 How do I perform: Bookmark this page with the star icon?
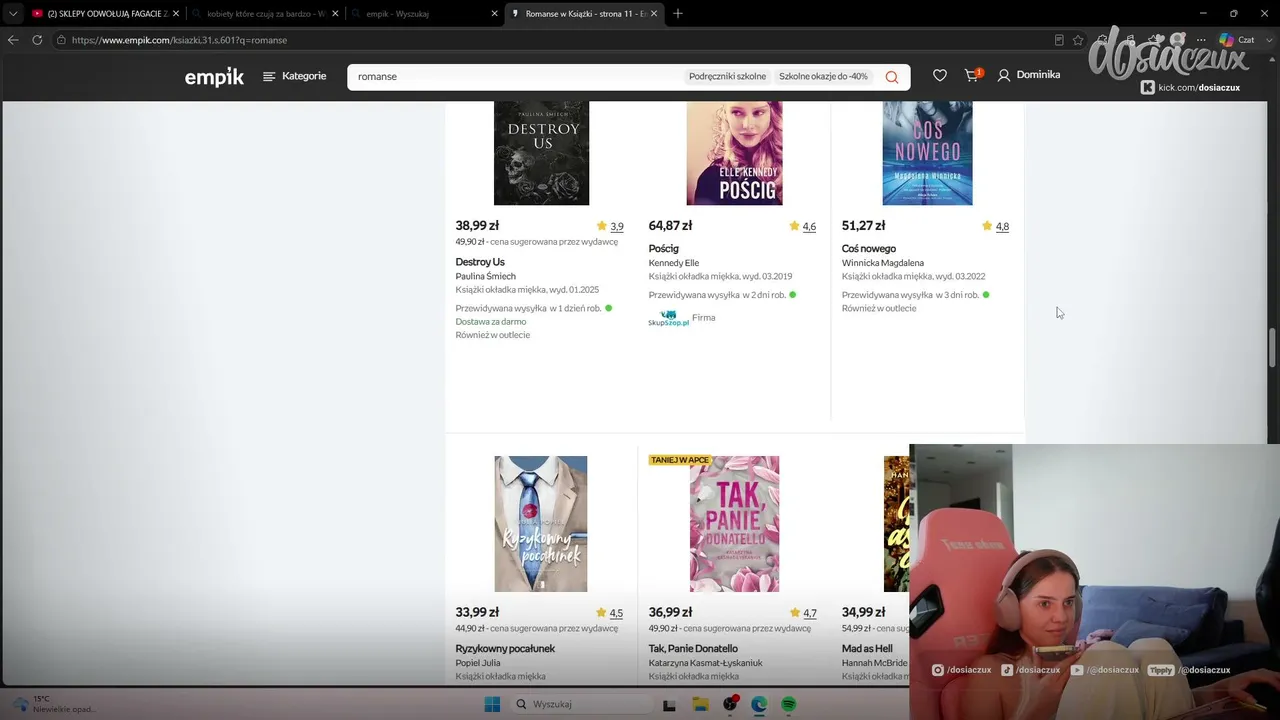click(x=1078, y=40)
